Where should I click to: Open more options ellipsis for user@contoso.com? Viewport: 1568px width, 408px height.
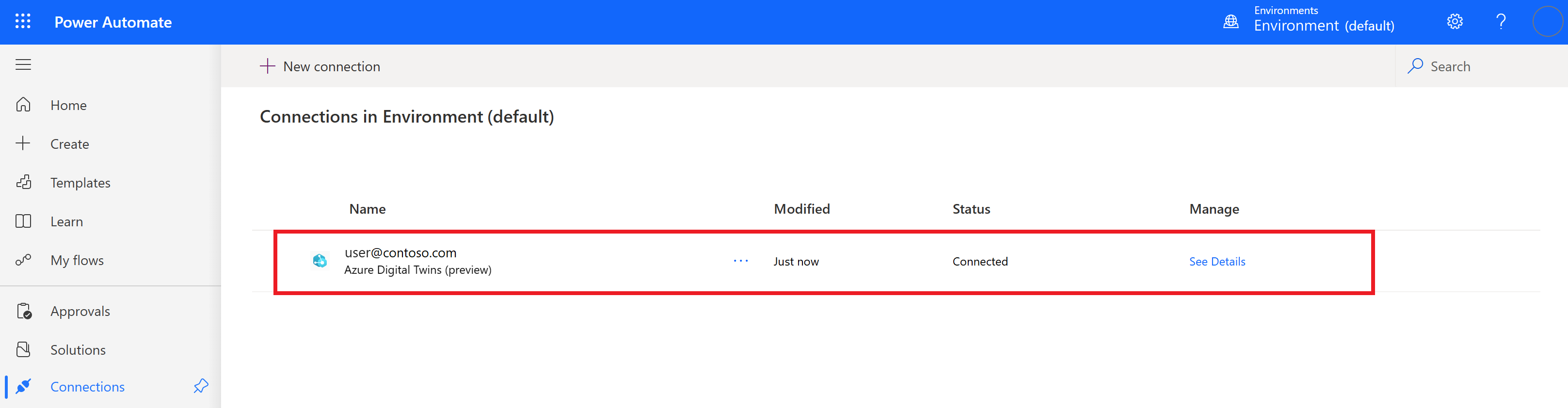coord(741,261)
